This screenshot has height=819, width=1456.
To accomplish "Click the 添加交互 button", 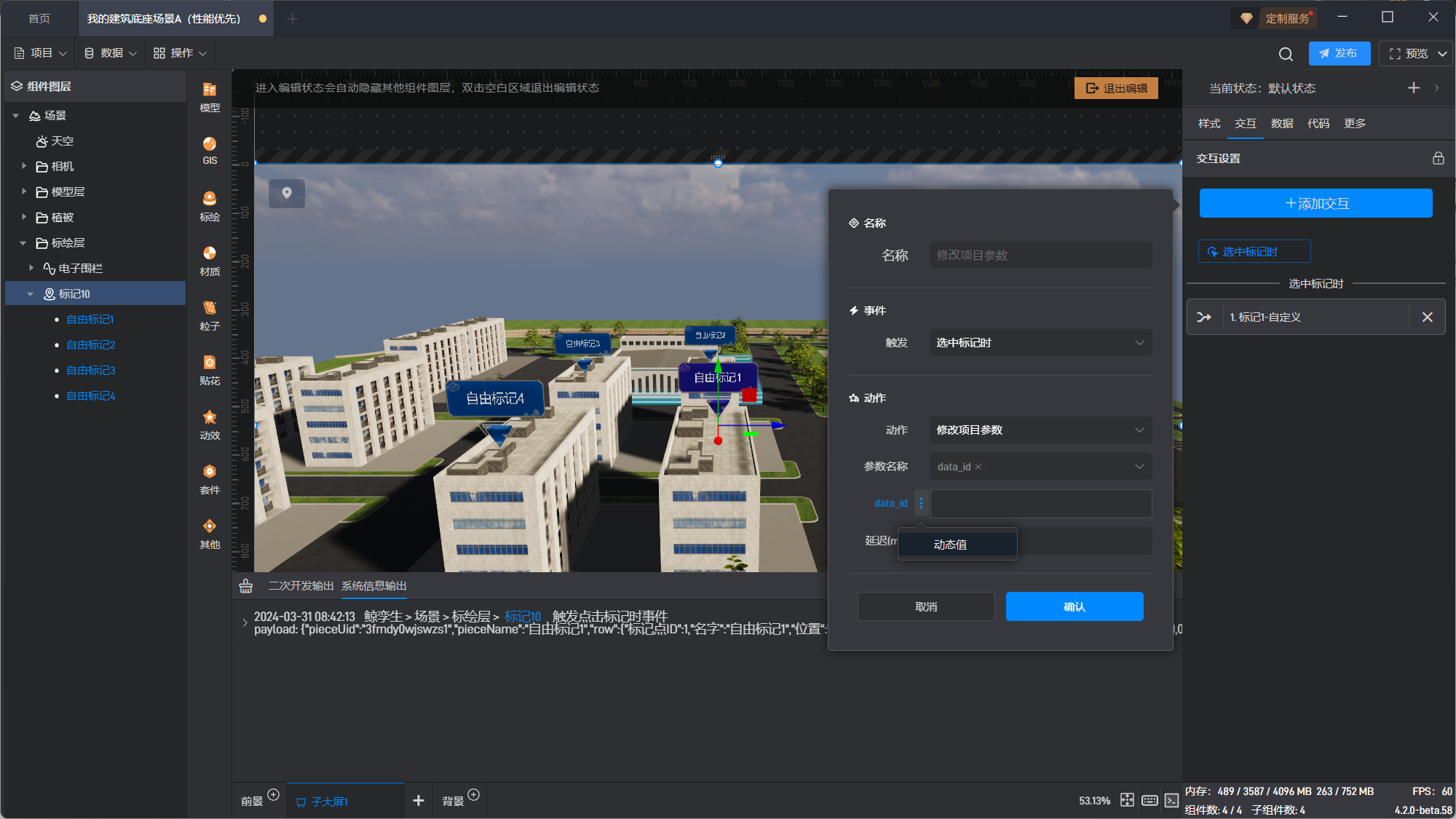I will click(x=1315, y=203).
